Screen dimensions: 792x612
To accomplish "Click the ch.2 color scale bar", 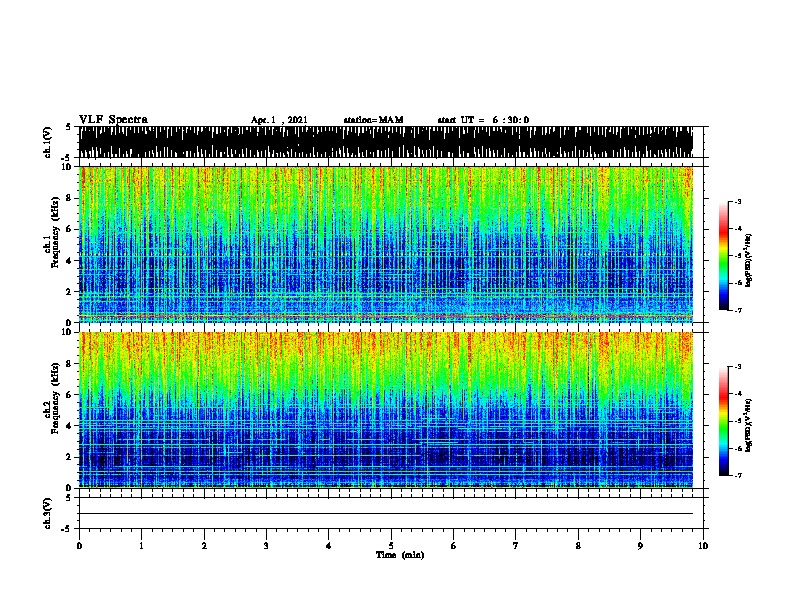I will (723, 421).
